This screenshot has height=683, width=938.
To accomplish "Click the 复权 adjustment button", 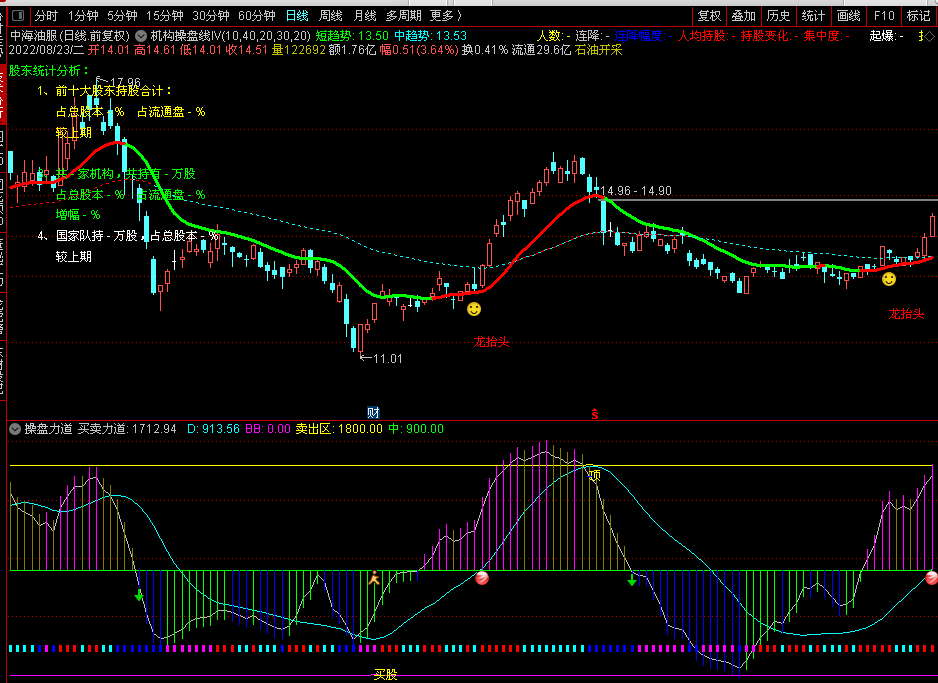I will [x=709, y=16].
